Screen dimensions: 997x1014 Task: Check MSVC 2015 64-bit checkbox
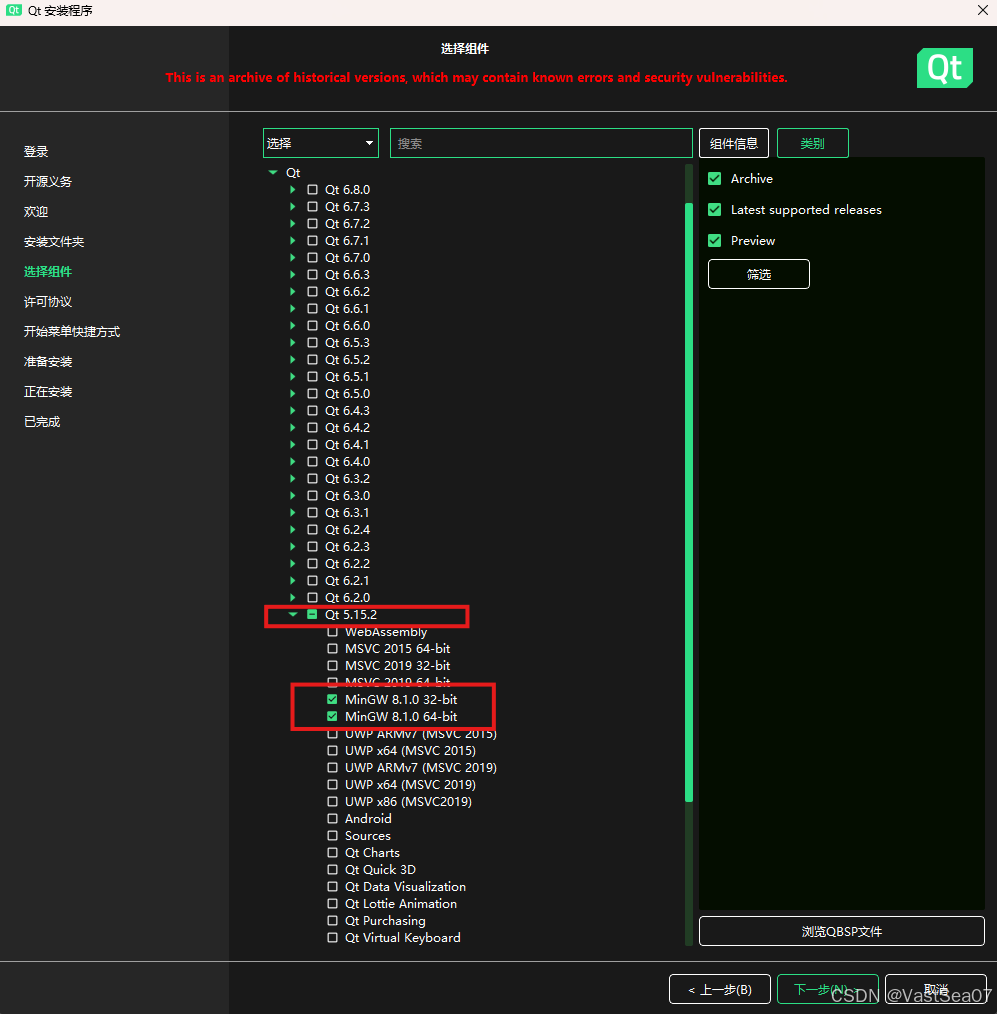332,649
